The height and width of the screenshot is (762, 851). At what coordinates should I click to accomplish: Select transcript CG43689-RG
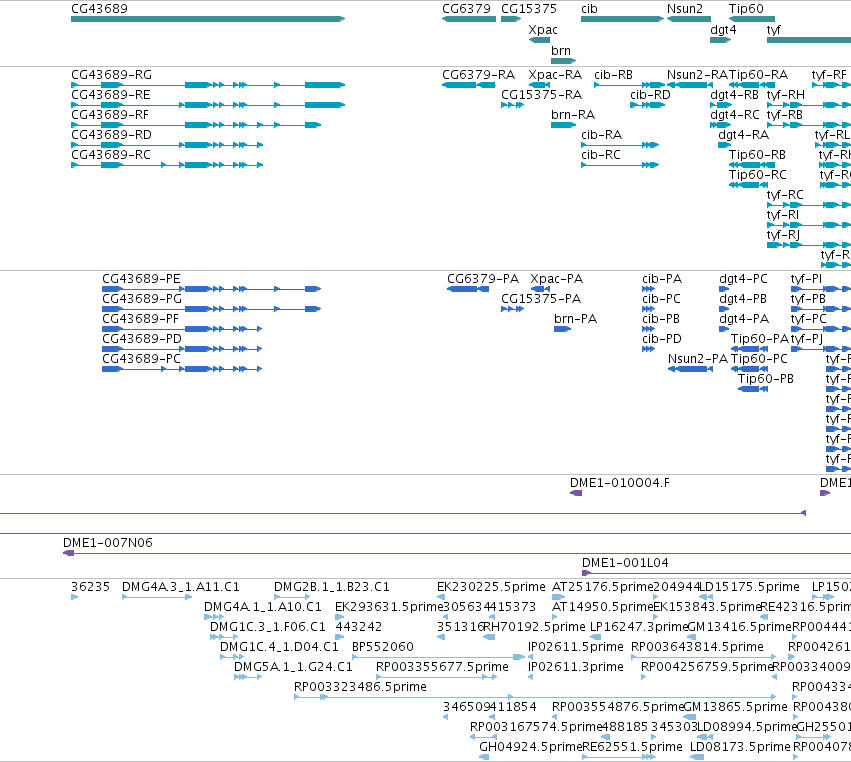(x=208, y=85)
